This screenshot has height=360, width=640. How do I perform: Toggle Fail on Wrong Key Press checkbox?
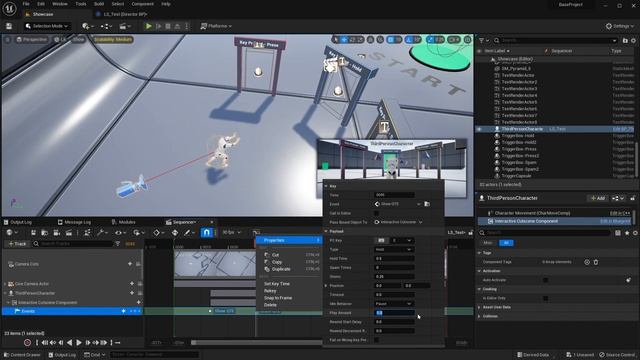point(376,340)
